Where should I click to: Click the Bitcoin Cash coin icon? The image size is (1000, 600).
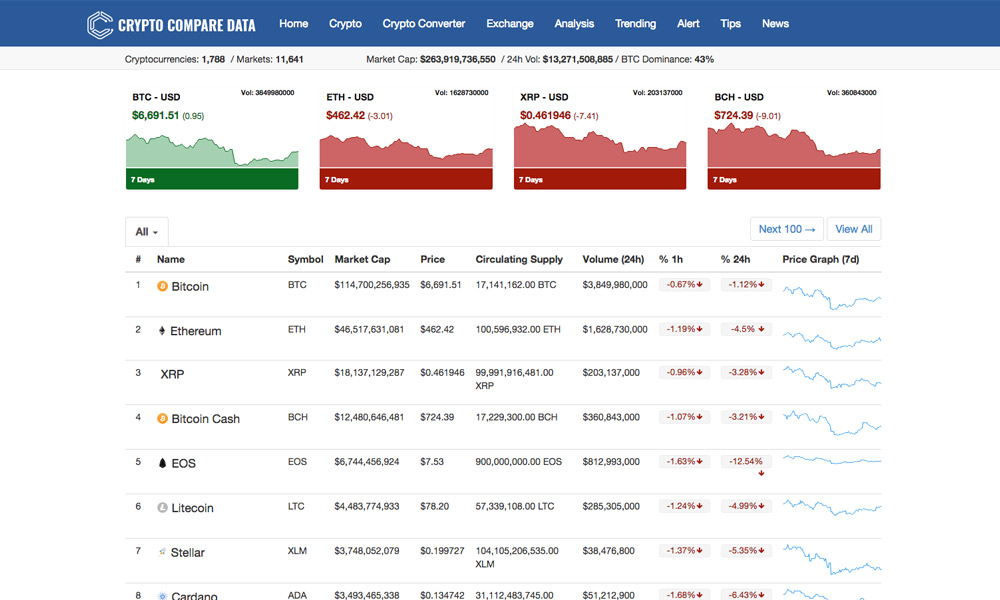click(x=163, y=419)
